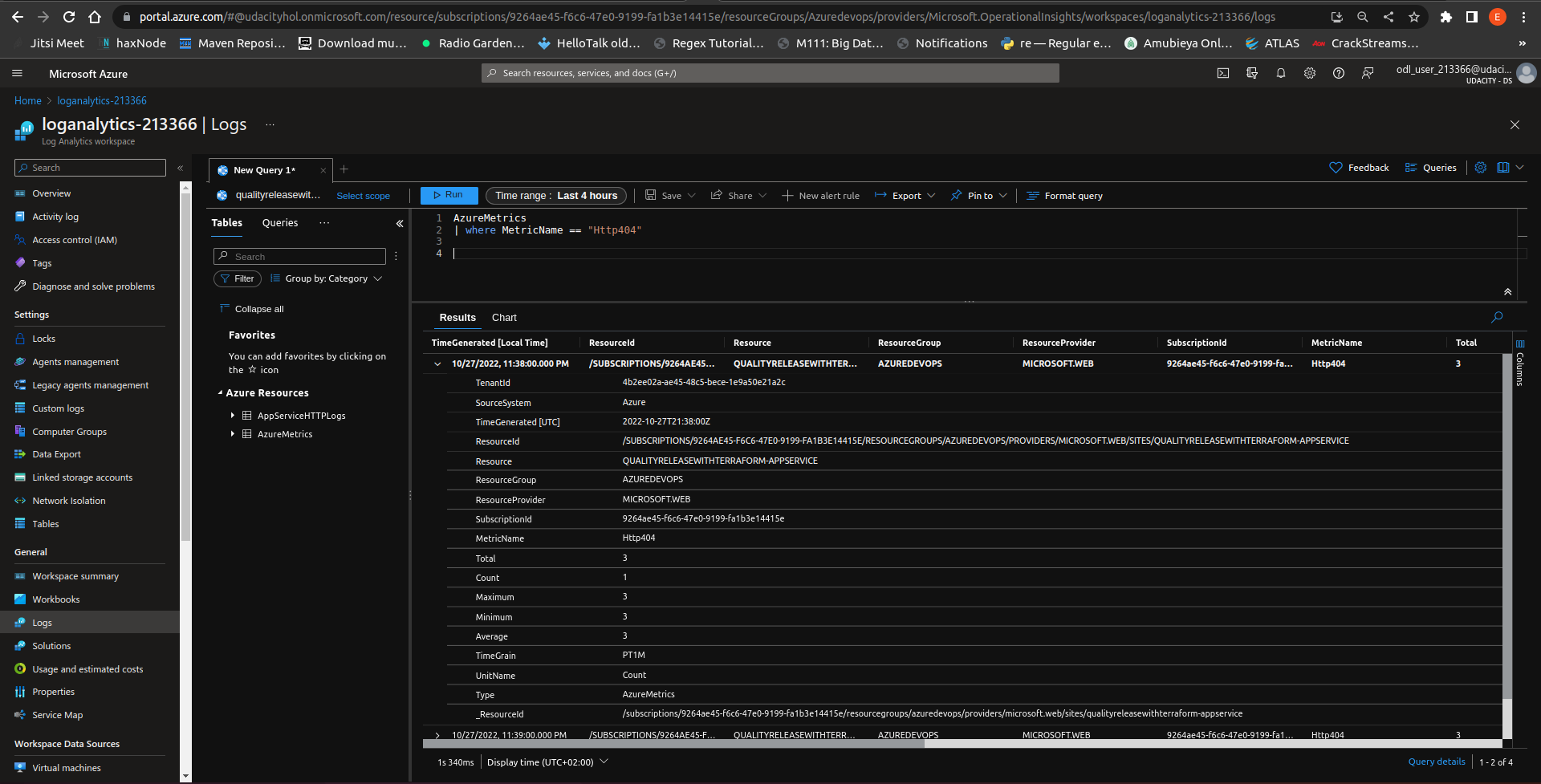1541x784 pixels.
Task: Expand the 11:39:00 PM result row
Action: coord(437,735)
